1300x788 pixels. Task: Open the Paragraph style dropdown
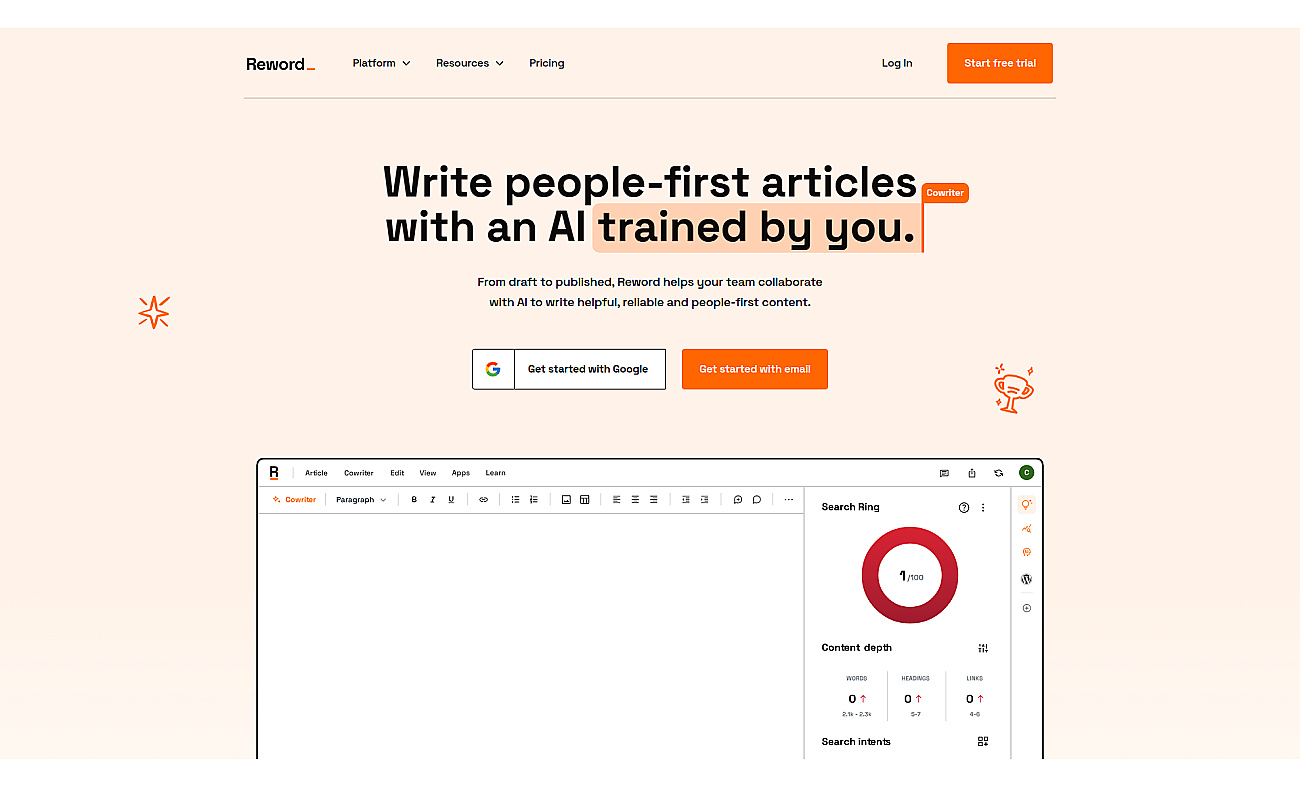coord(361,500)
